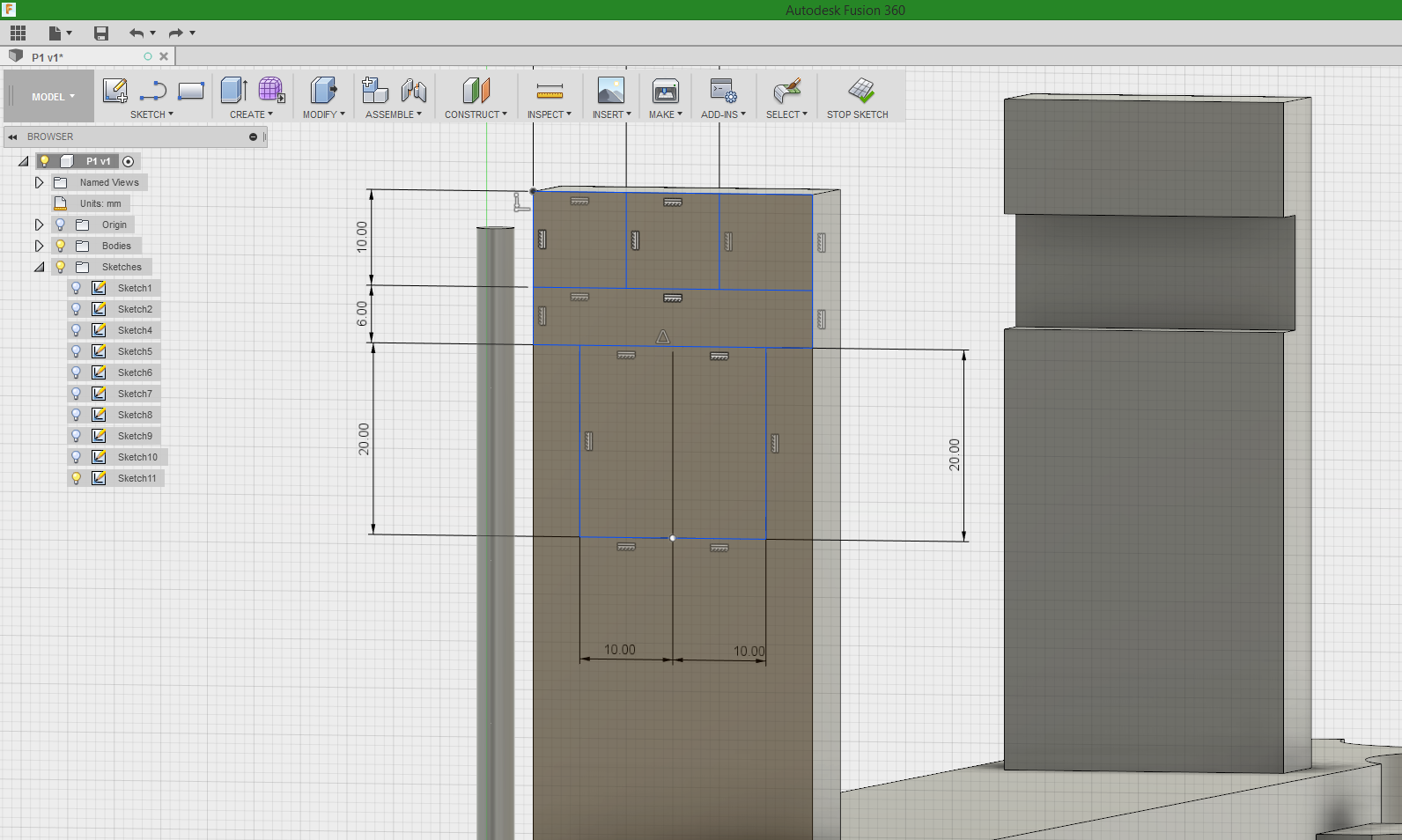Click the Measure inspect icon
Screen dimensions: 1402x840
(550, 91)
